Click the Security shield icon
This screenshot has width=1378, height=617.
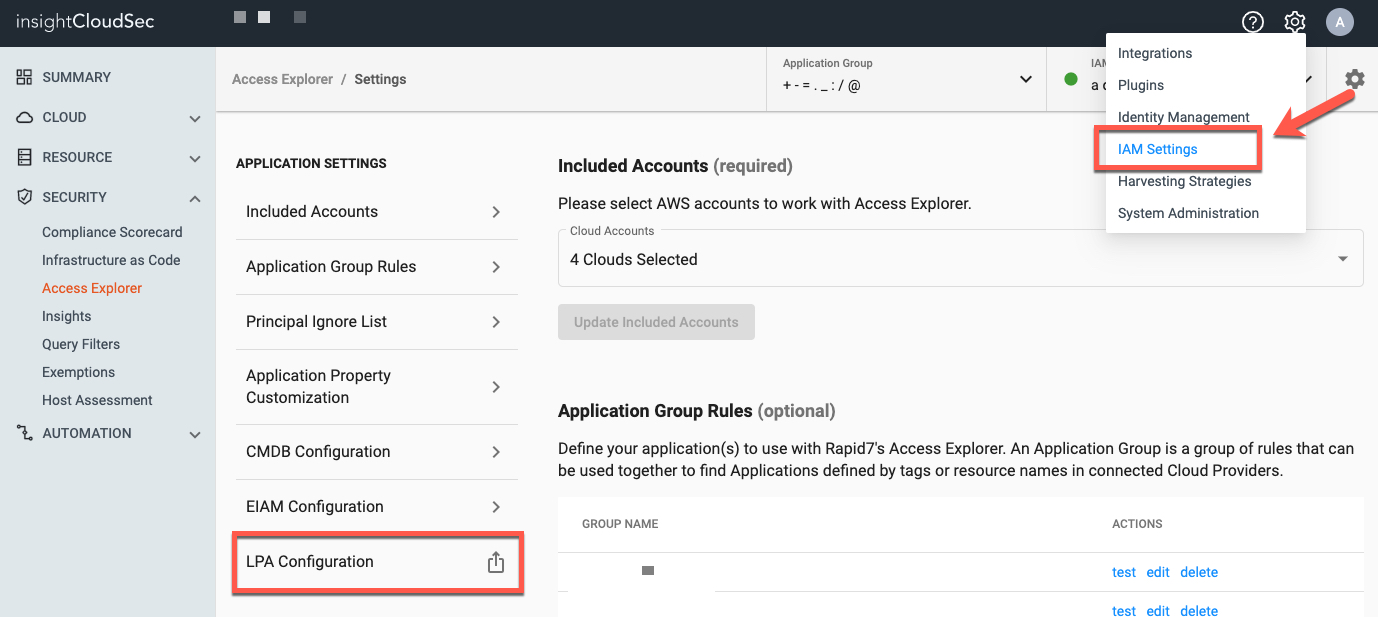pyautogui.click(x=25, y=197)
